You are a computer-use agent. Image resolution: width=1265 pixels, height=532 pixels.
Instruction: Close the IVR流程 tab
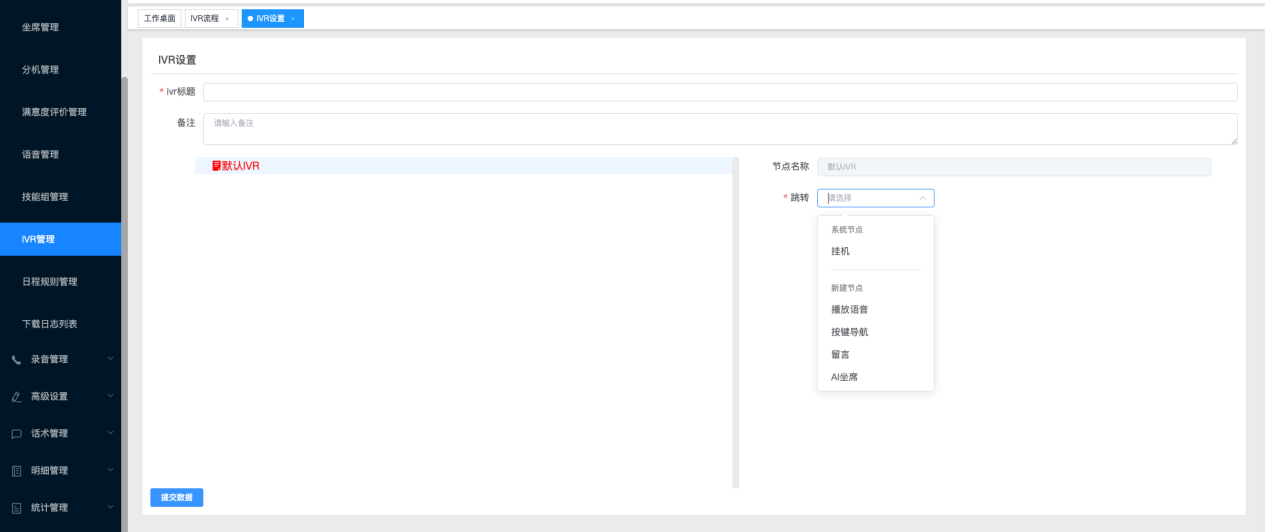[x=227, y=19]
